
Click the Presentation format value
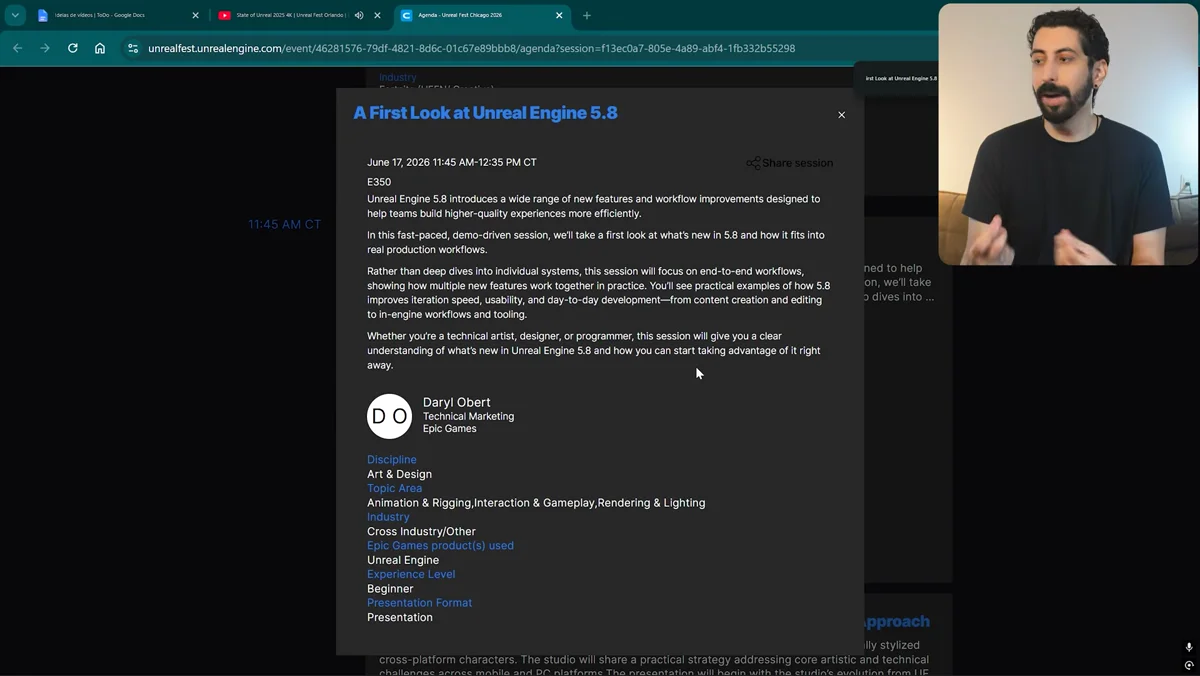400,617
